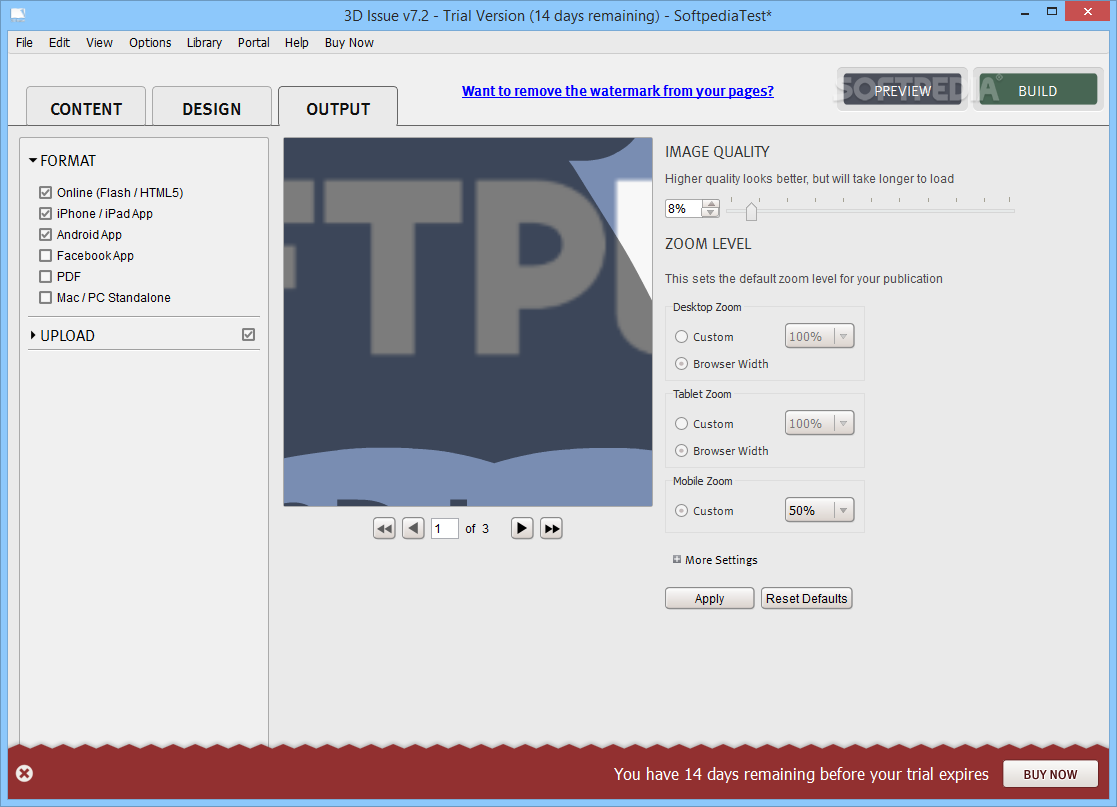1117x807 pixels.
Task: Decrease image quality with spinner down arrow
Action: coord(710,212)
